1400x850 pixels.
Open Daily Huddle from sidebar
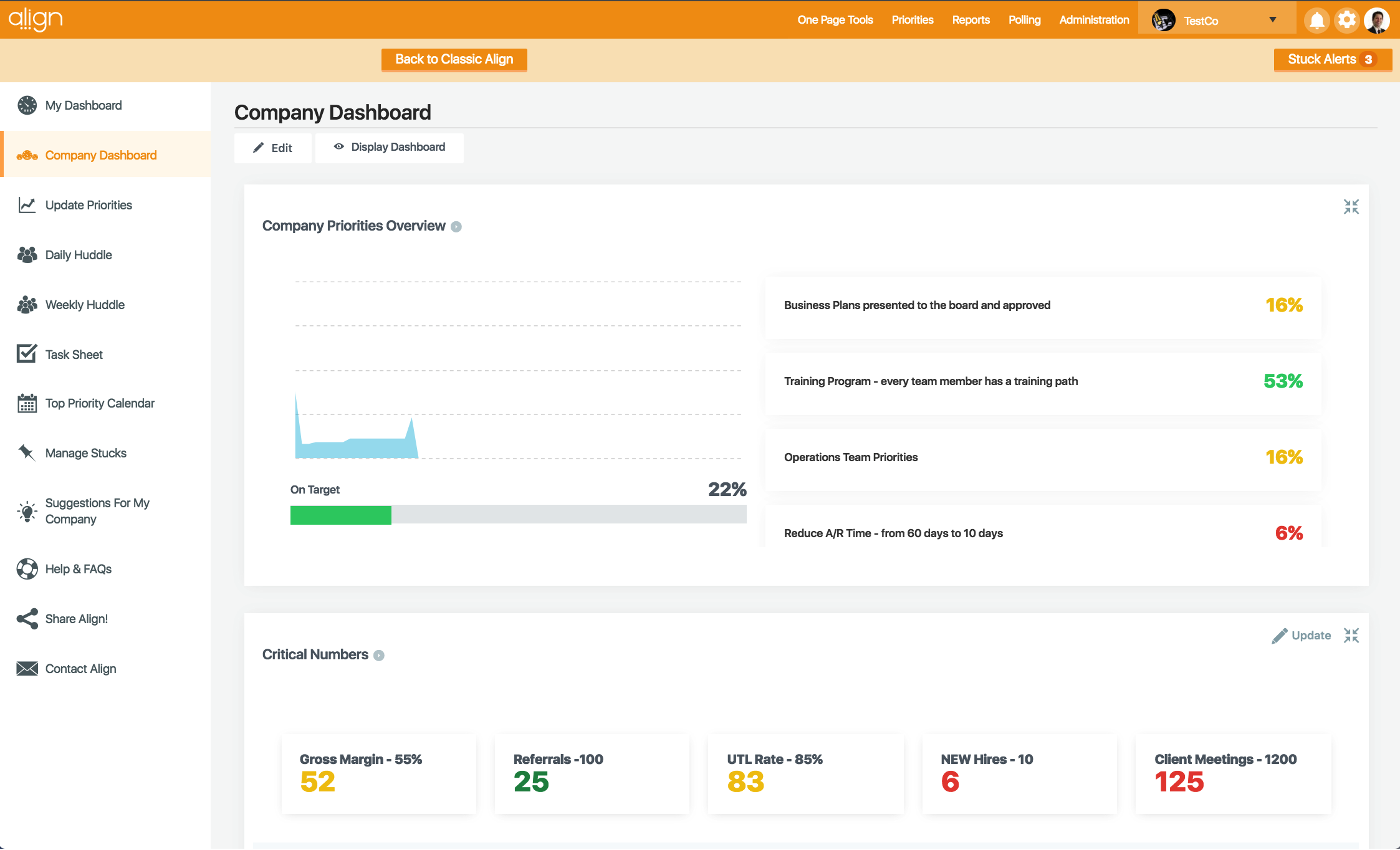[78, 254]
